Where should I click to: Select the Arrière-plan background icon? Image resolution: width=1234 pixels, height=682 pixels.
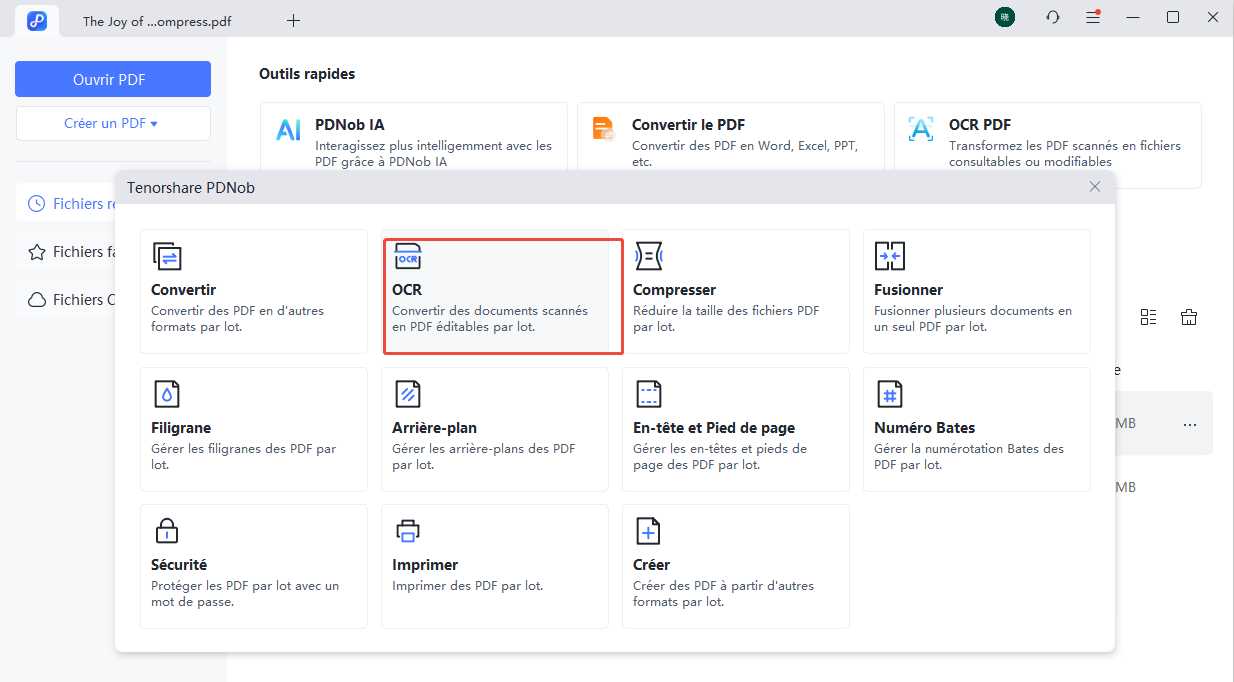click(408, 394)
